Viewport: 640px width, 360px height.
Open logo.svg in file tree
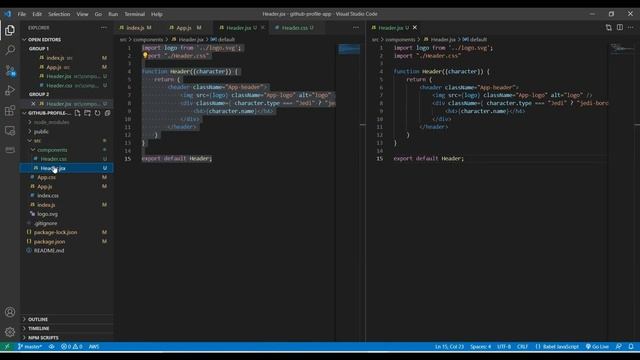pos(47,214)
